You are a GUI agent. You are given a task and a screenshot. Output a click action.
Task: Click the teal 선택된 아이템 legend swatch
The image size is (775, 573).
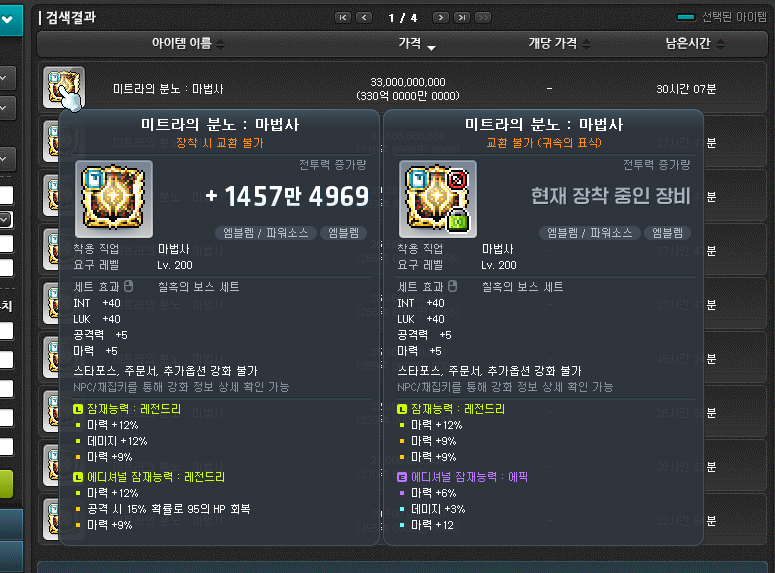coord(686,17)
